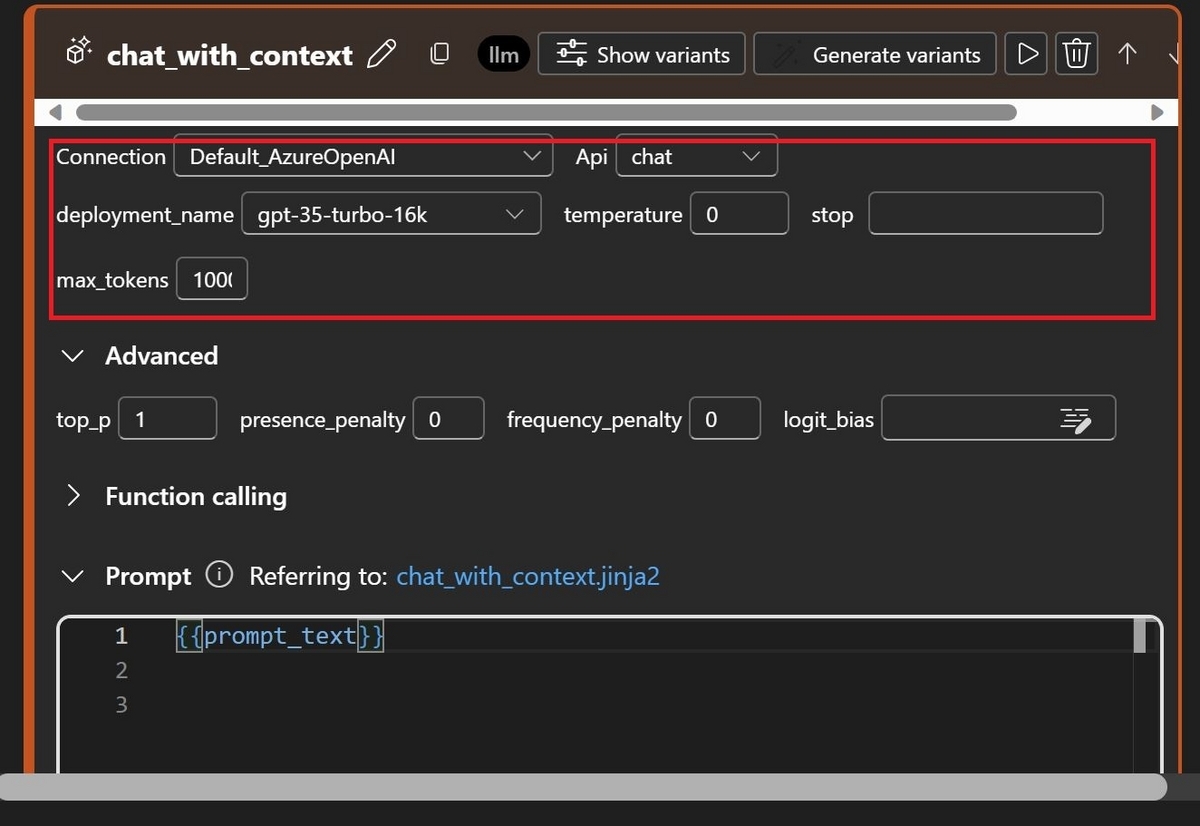Collapse the Advanced section

[73, 356]
